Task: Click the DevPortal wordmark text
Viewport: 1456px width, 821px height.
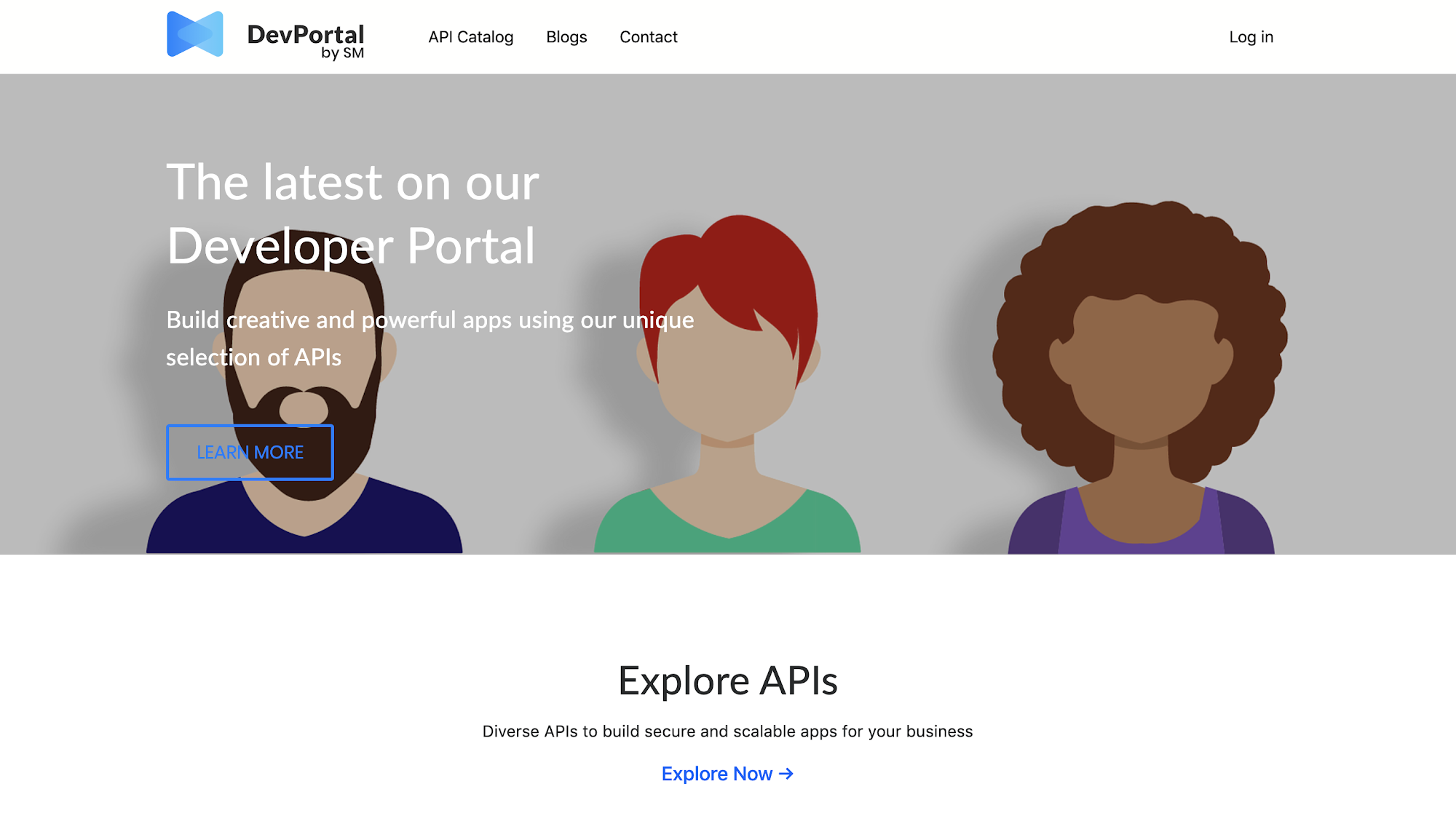Action: pyautogui.click(x=305, y=33)
